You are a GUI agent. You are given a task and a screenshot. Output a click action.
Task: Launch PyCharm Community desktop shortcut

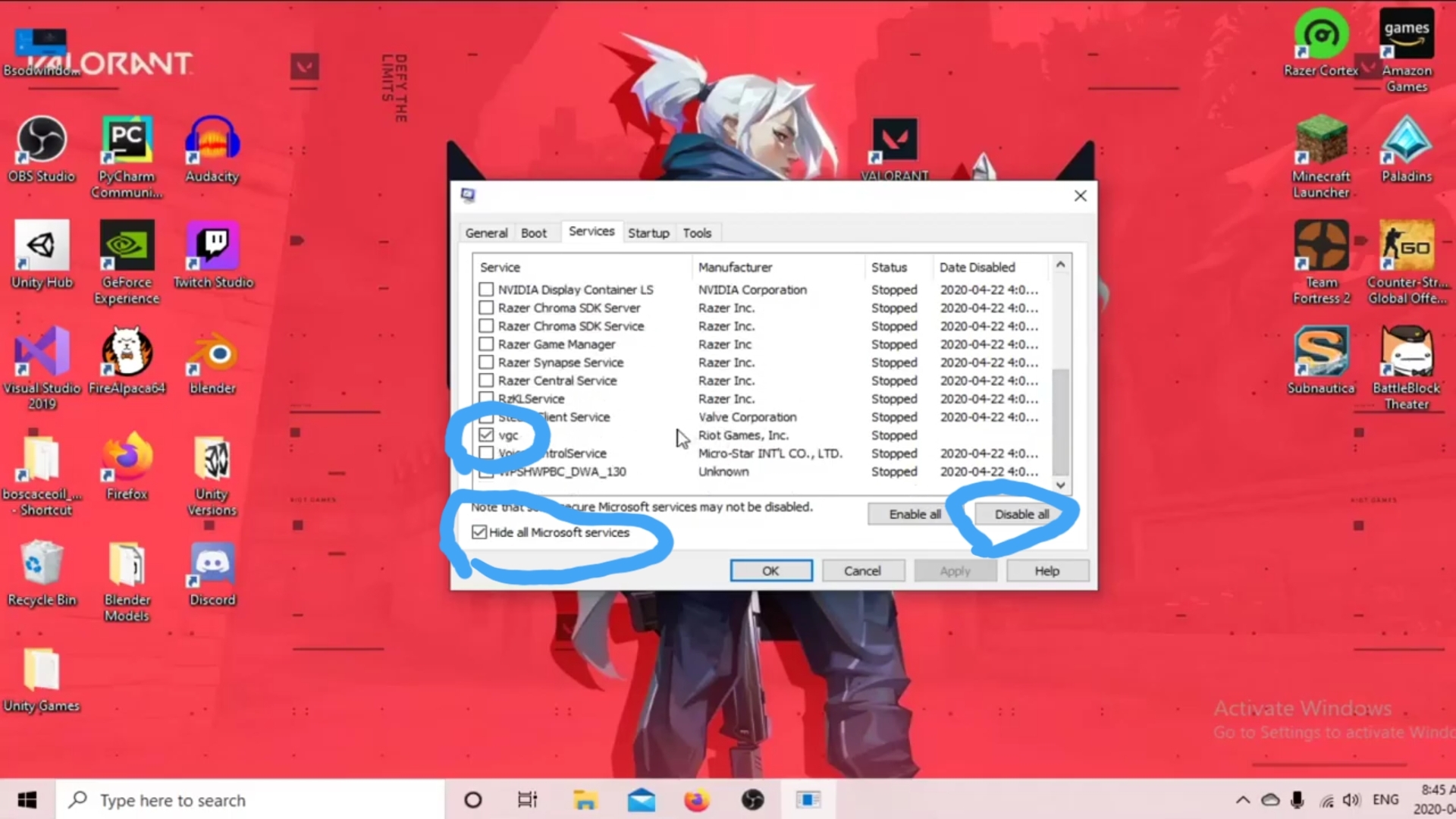pyautogui.click(x=127, y=157)
